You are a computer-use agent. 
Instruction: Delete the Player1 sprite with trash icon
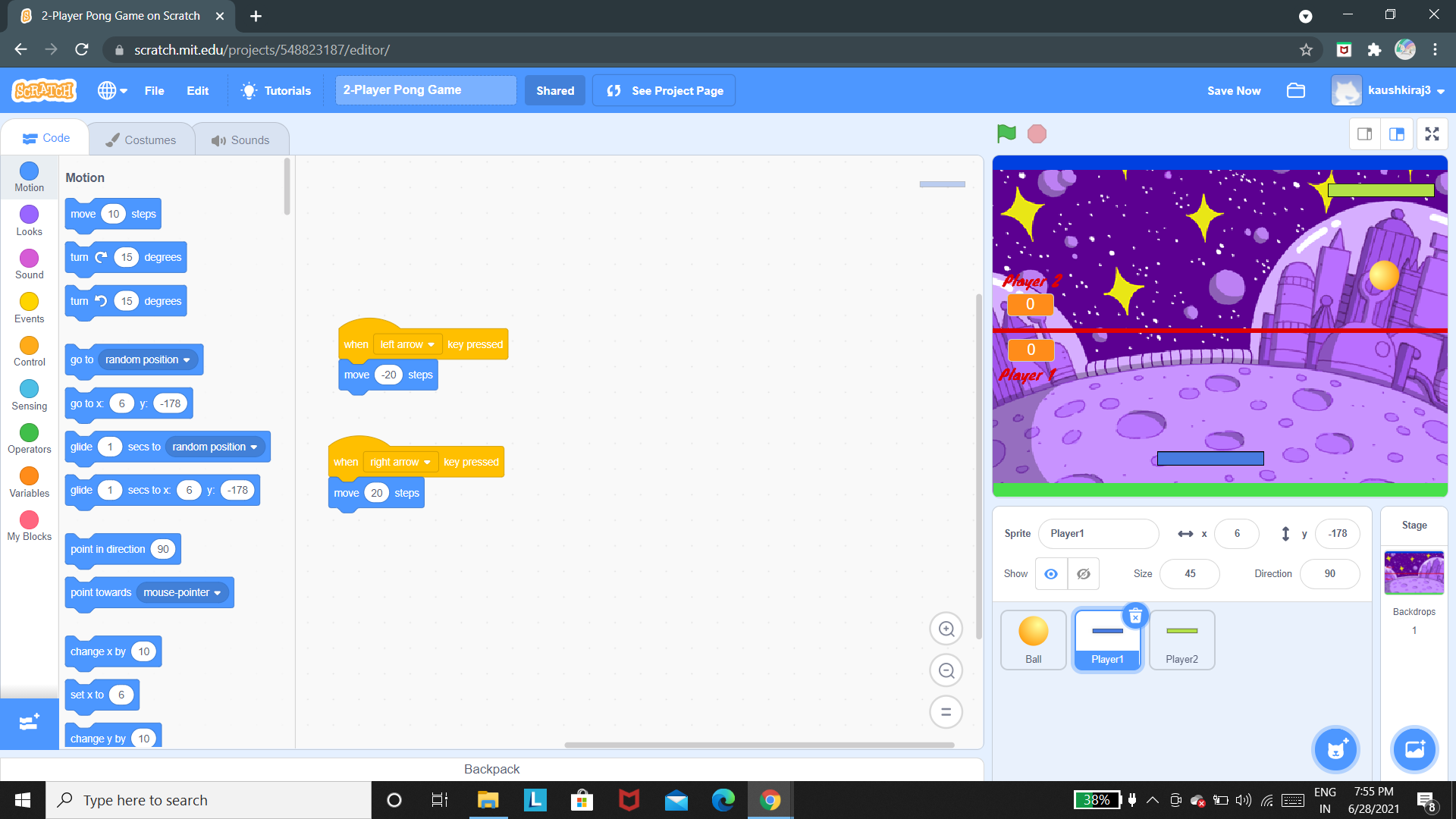[1135, 617]
